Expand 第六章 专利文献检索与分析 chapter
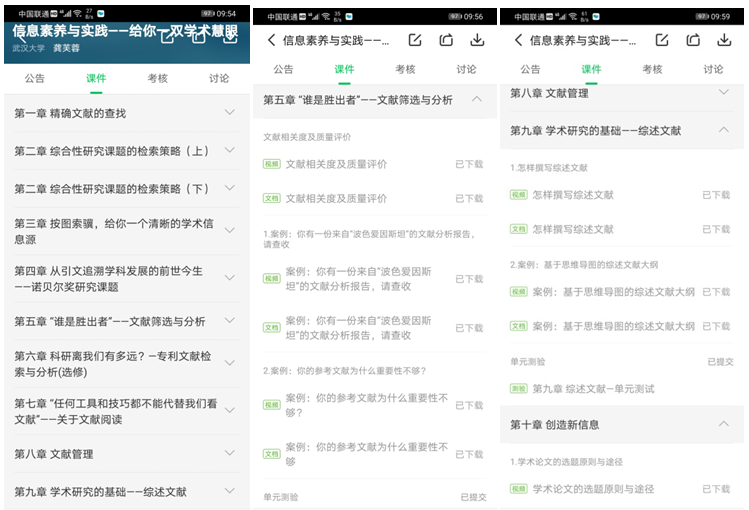Image resolution: width=749 pixels, height=510 pixels. coord(230,363)
